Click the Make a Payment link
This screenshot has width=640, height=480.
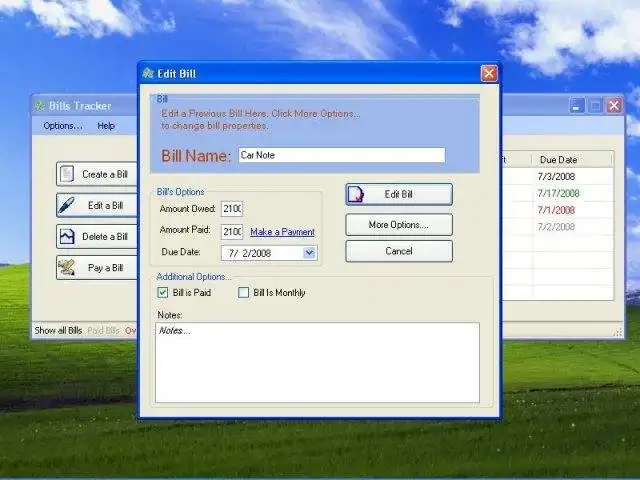[x=282, y=232]
